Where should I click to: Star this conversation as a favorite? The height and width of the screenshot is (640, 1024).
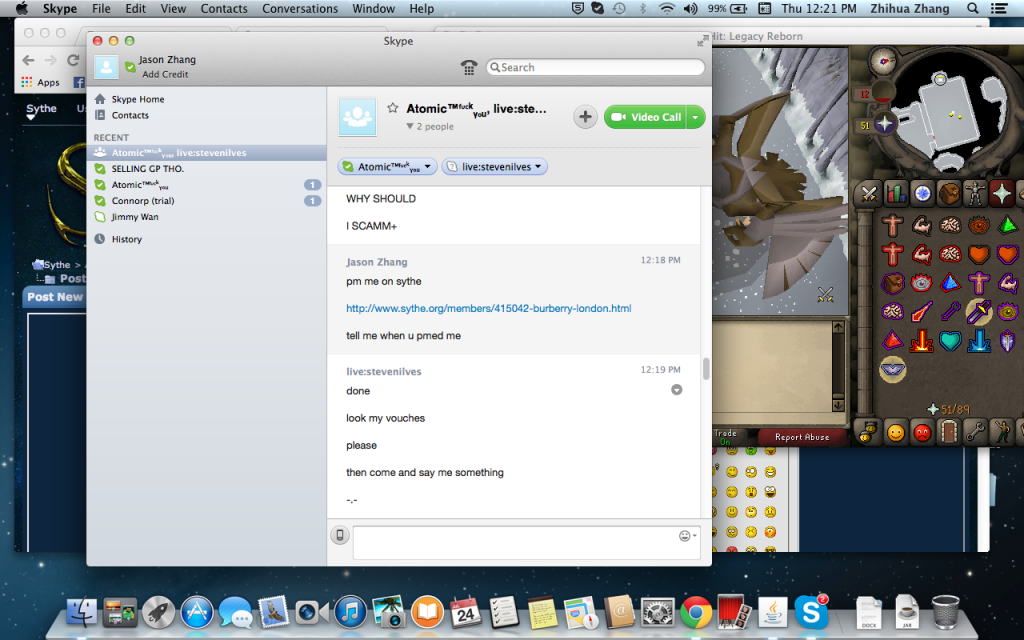coord(392,108)
